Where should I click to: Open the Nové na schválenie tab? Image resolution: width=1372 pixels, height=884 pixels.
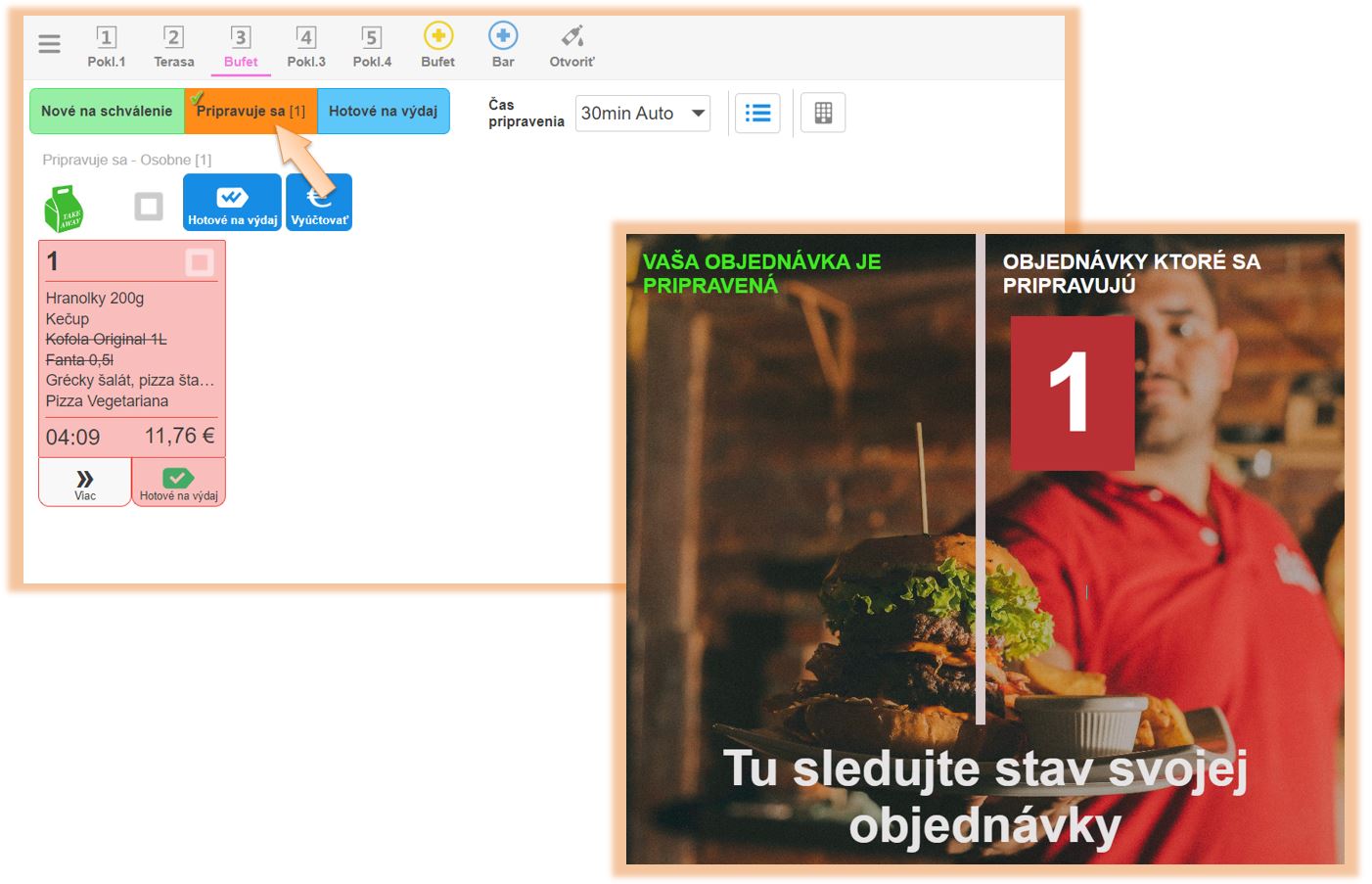[107, 112]
